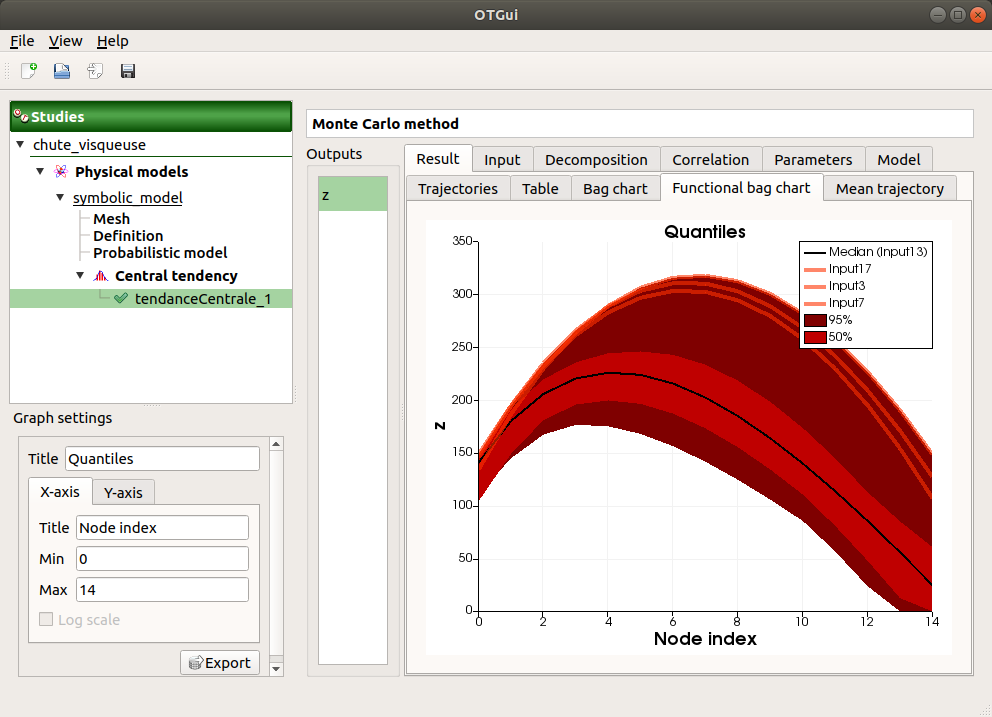Open the View menu

click(65, 41)
